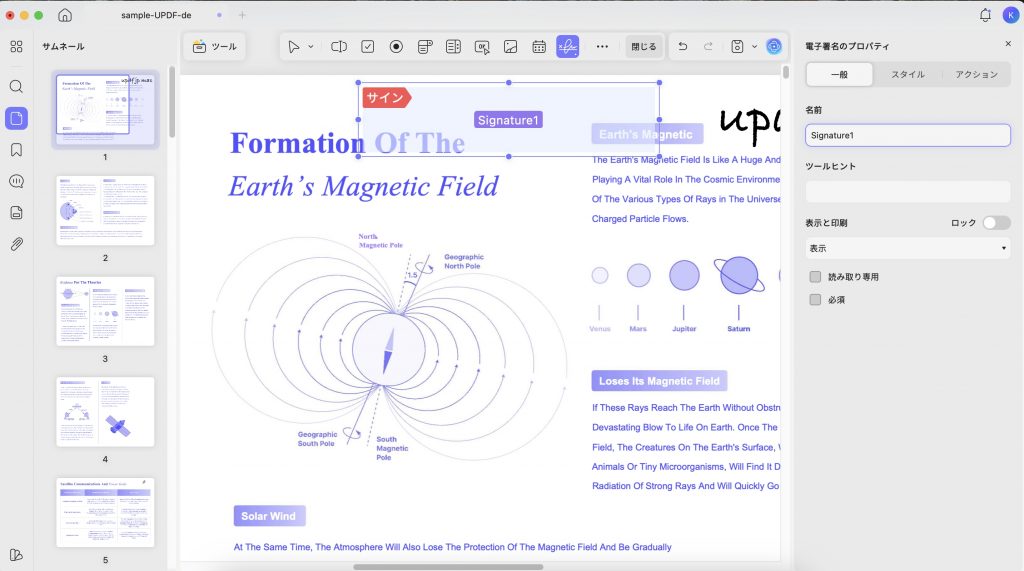Check the 読み取り専用 checkbox
This screenshot has height=571, width=1024.
(x=815, y=277)
